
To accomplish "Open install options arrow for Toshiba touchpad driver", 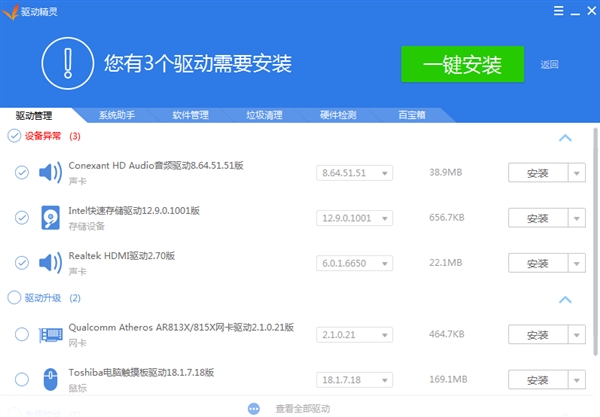I will click(x=577, y=380).
